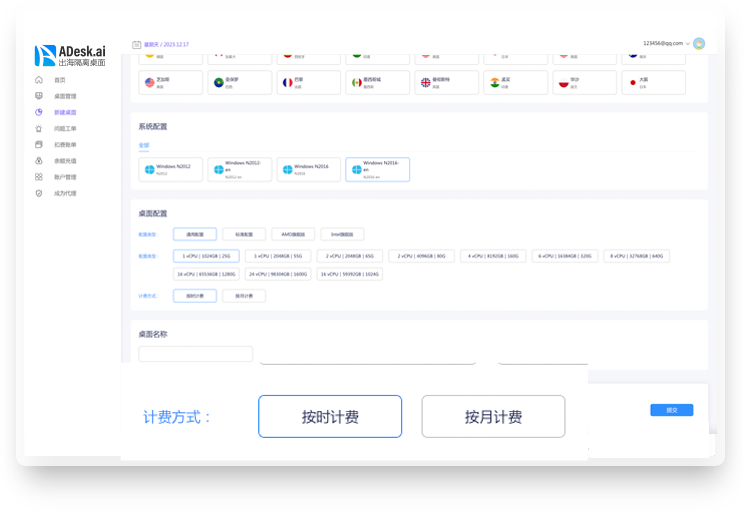Select the Poland flag region card

(584, 83)
